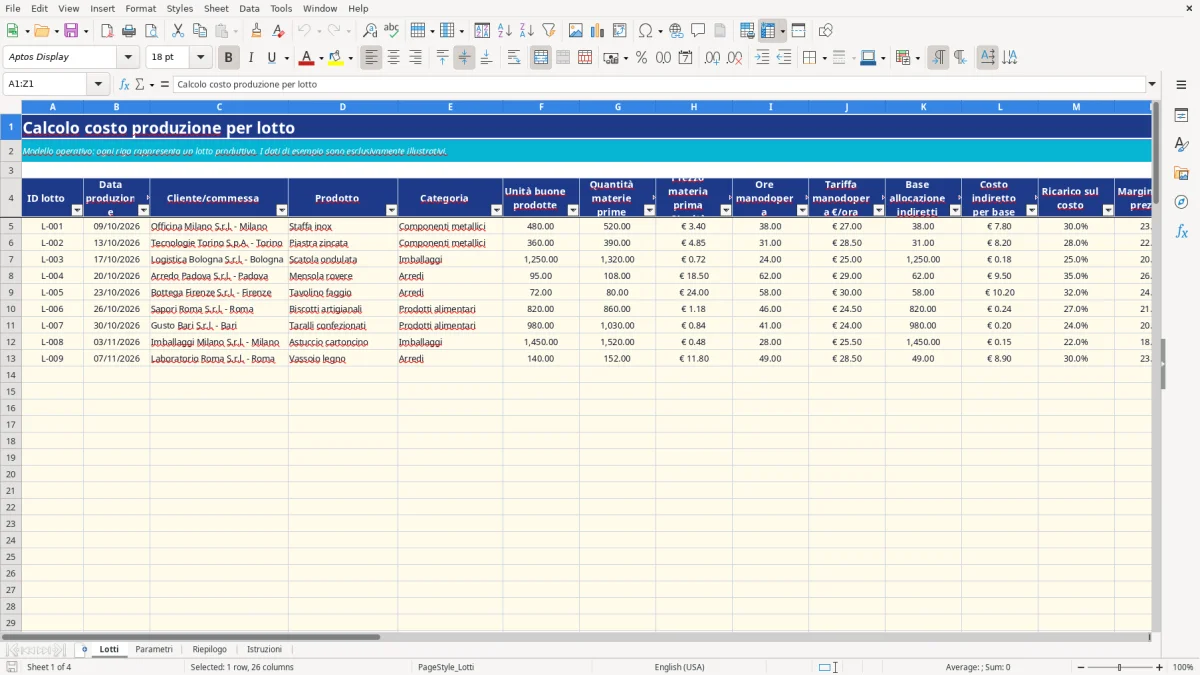Open the filter dropdown for Cliente/commessa
Image resolution: width=1200 pixels, height=675 pixels.
[x=282, y=210]
